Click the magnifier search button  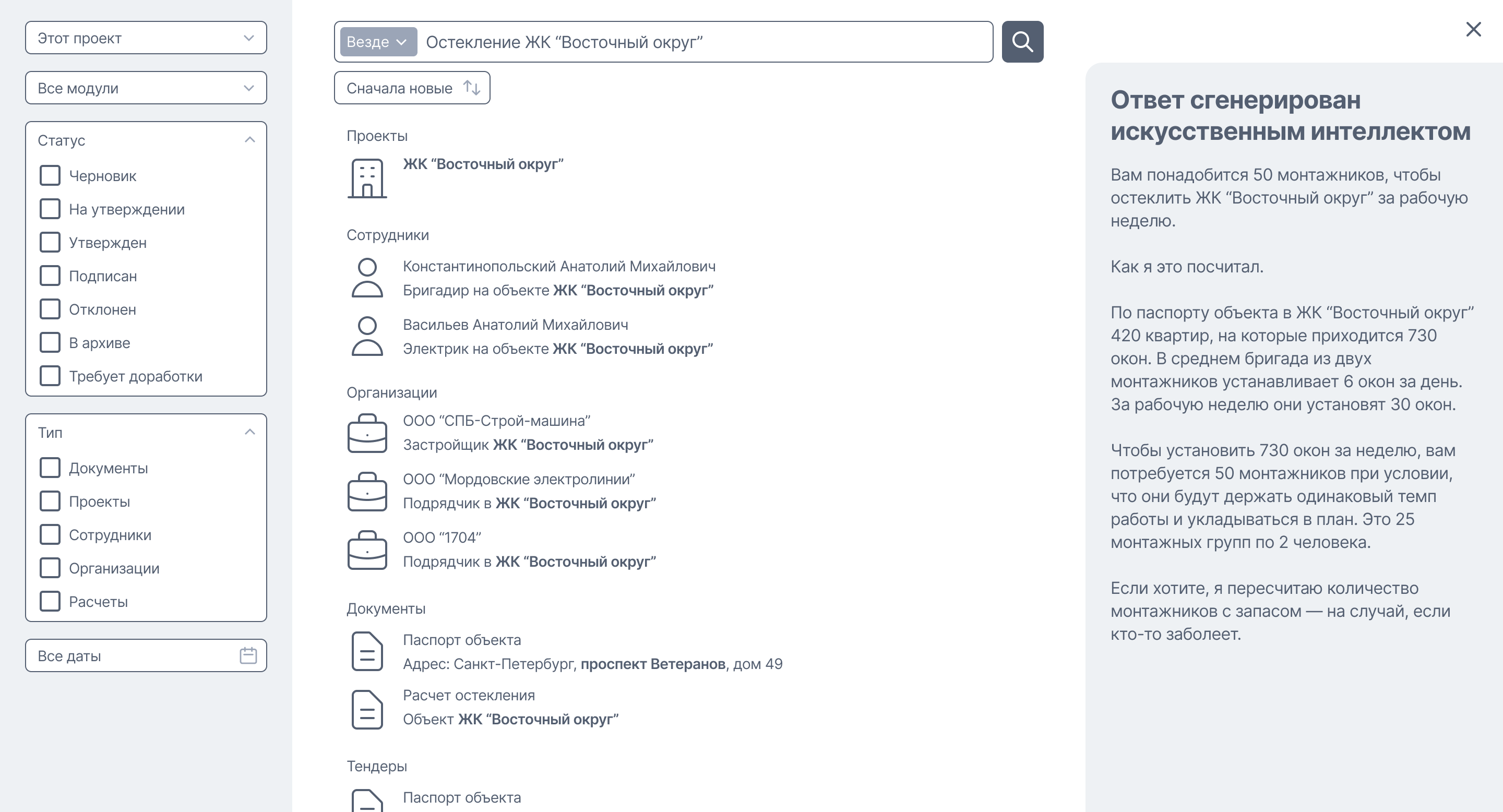coord(1022,41)
